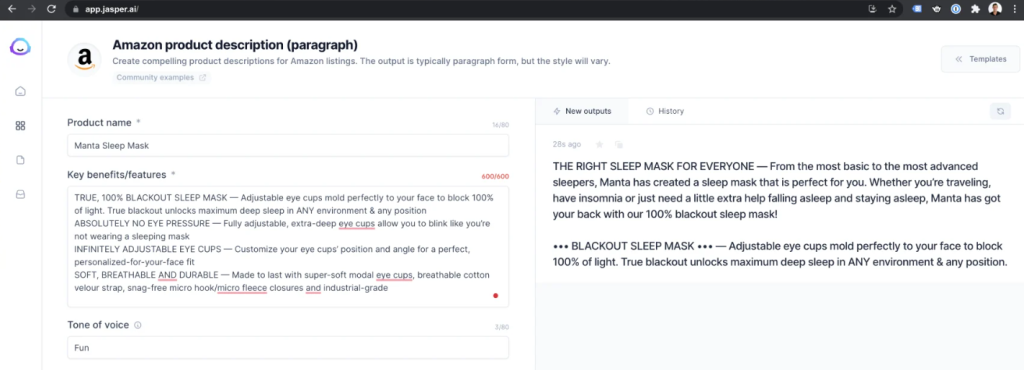
Task: Click the '••• BLACKOUT SLEEP MASK •••' output paragraph
Action: [780, 254]
